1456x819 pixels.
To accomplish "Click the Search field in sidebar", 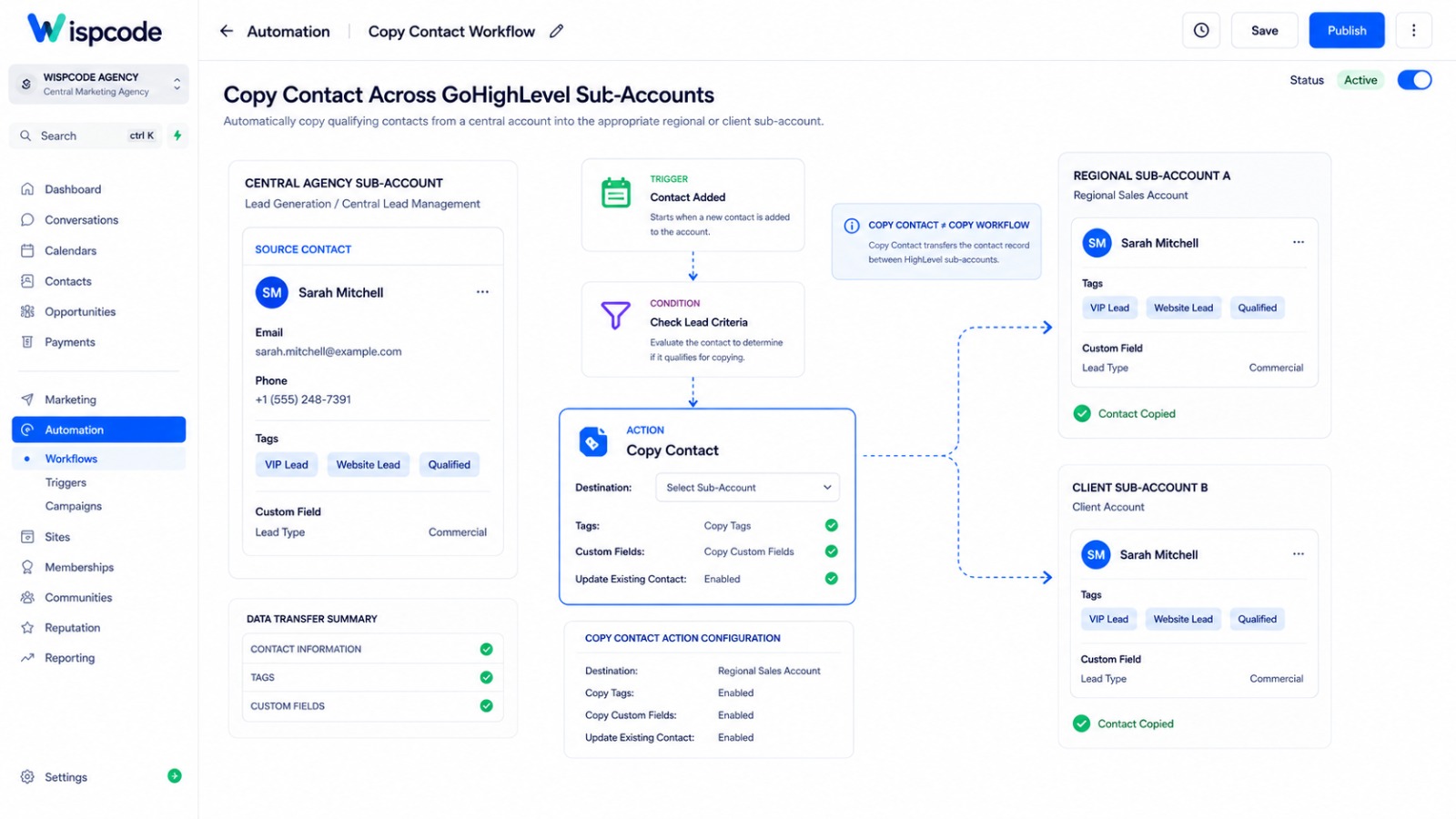I will point(86,136).
